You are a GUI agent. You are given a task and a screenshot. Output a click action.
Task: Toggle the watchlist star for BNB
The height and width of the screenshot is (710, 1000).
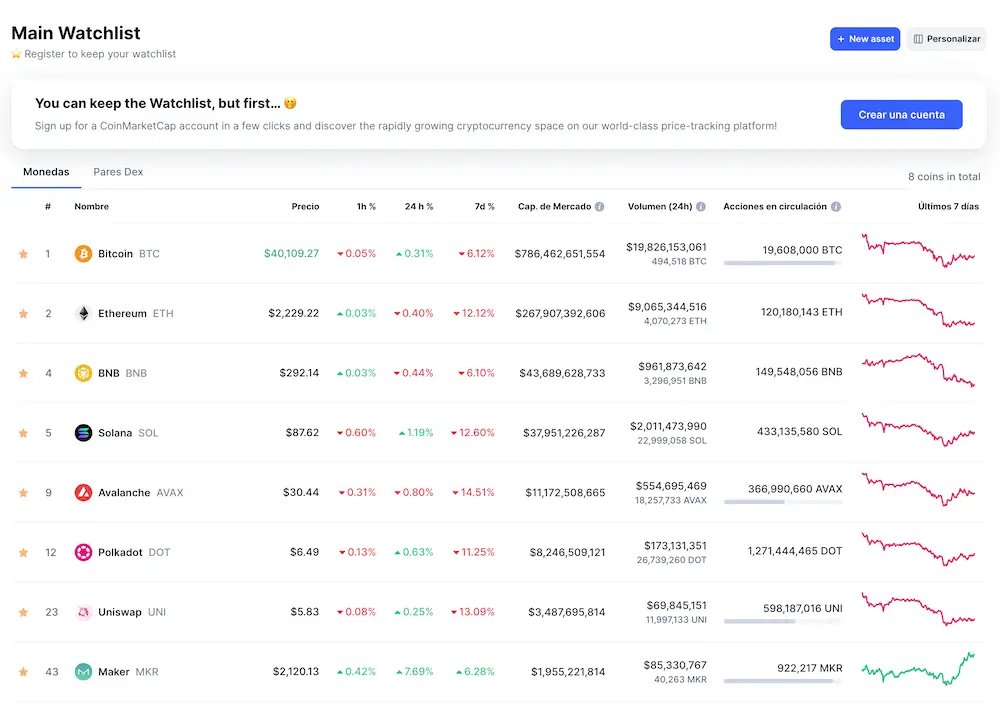tap(23, 373)
